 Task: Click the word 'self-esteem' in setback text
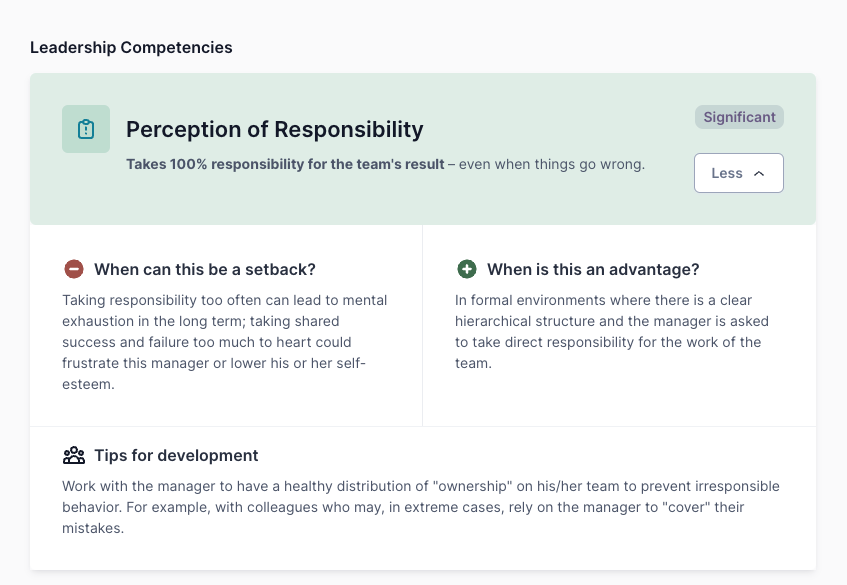click(x=351, y=364)
